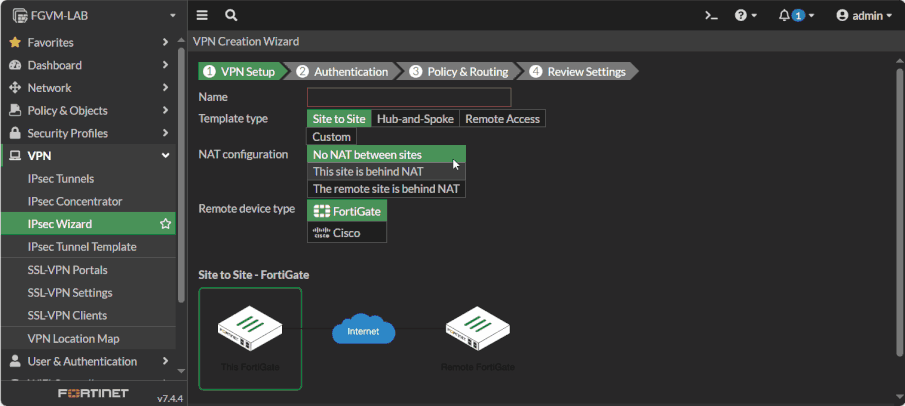Image resolution: width=905 pixels, height=406 pixels.
Task: Go to VPN Setup wizard step
Action: click(x=240, y=72)
